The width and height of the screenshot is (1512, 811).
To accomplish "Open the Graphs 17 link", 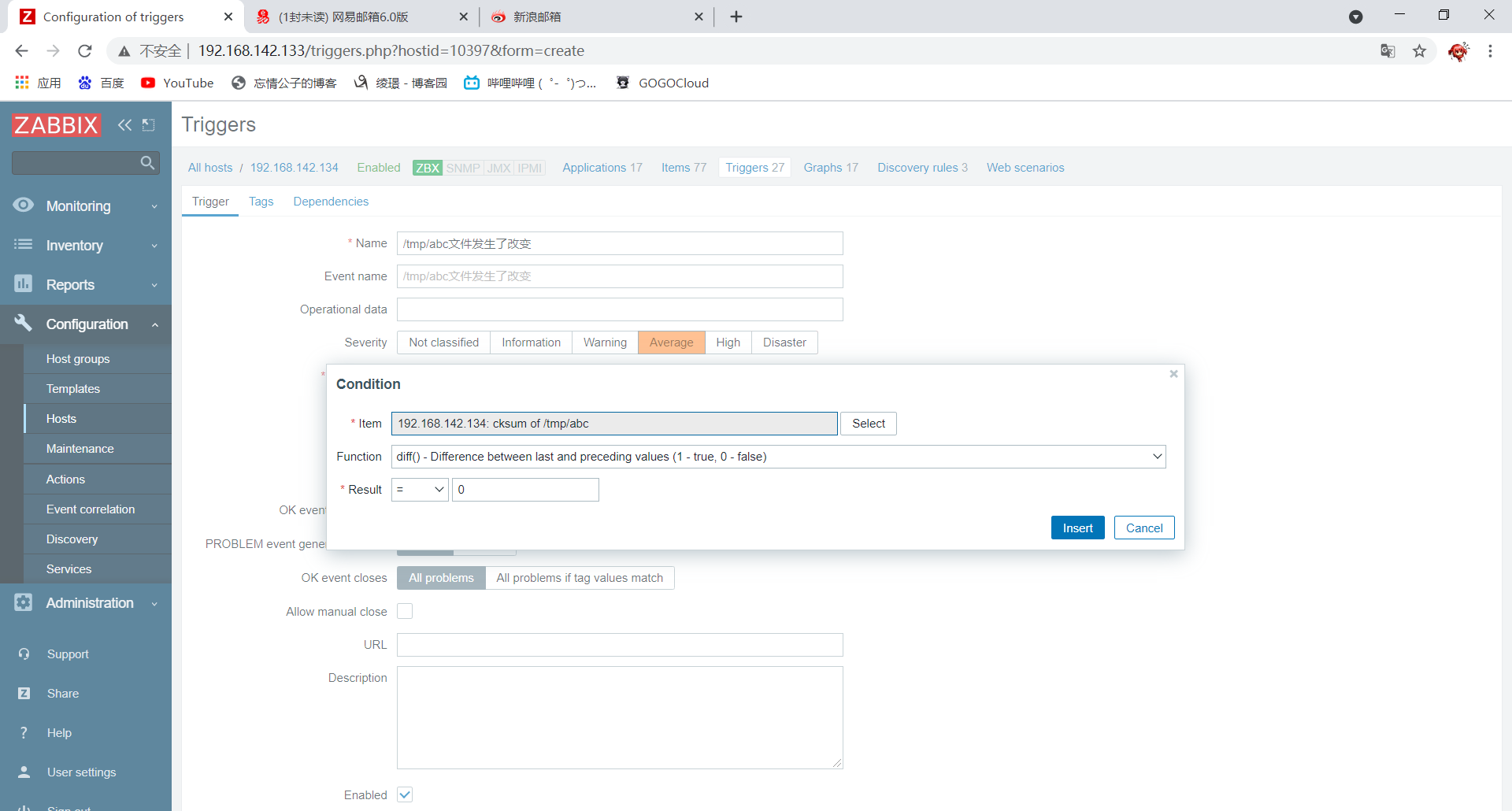I will [x=831, y=168].
